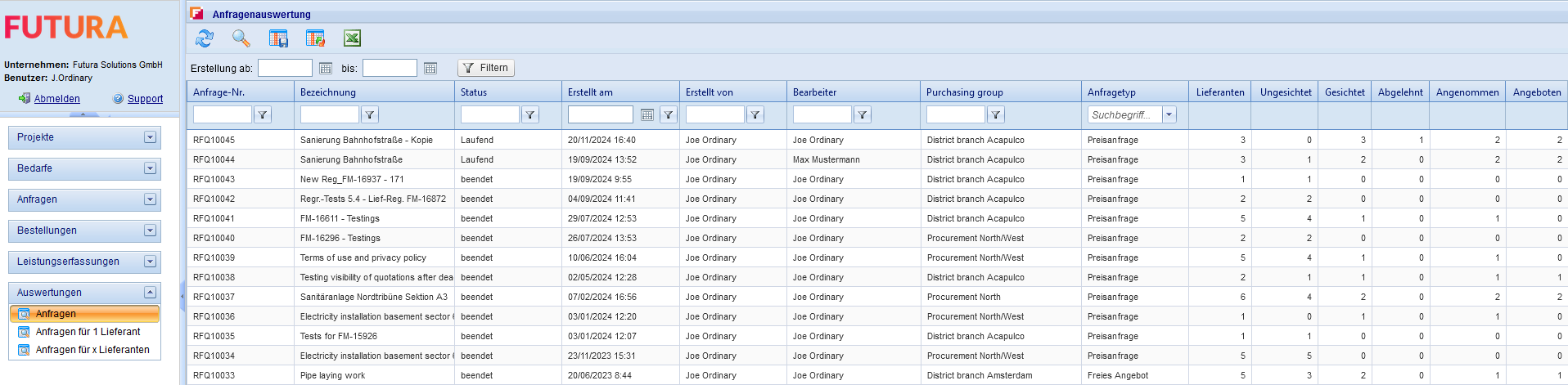Click the Anfrage-Nr. filter text field
Viewport: 1568px width, 385px height.
[x=222, y=115]
